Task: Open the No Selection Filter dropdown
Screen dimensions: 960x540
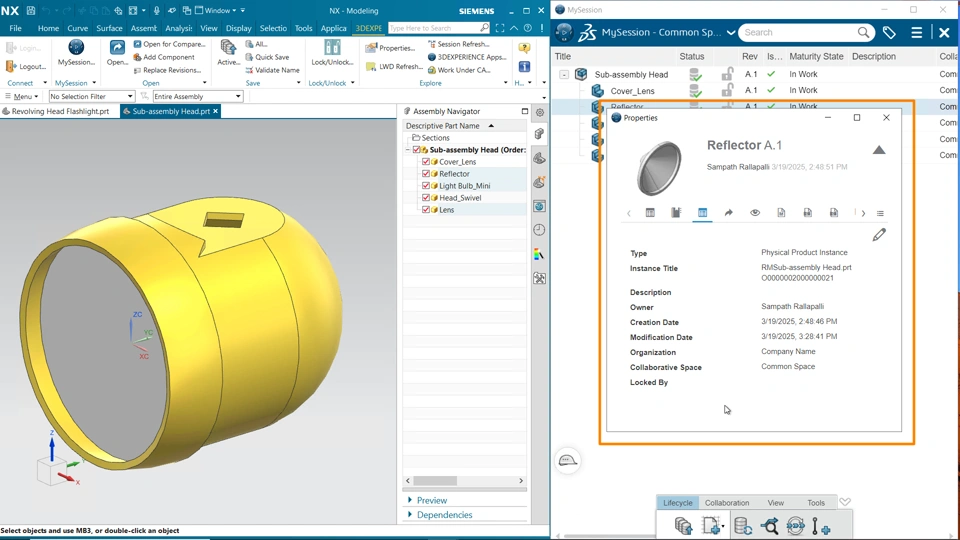Action: [91, 96]
